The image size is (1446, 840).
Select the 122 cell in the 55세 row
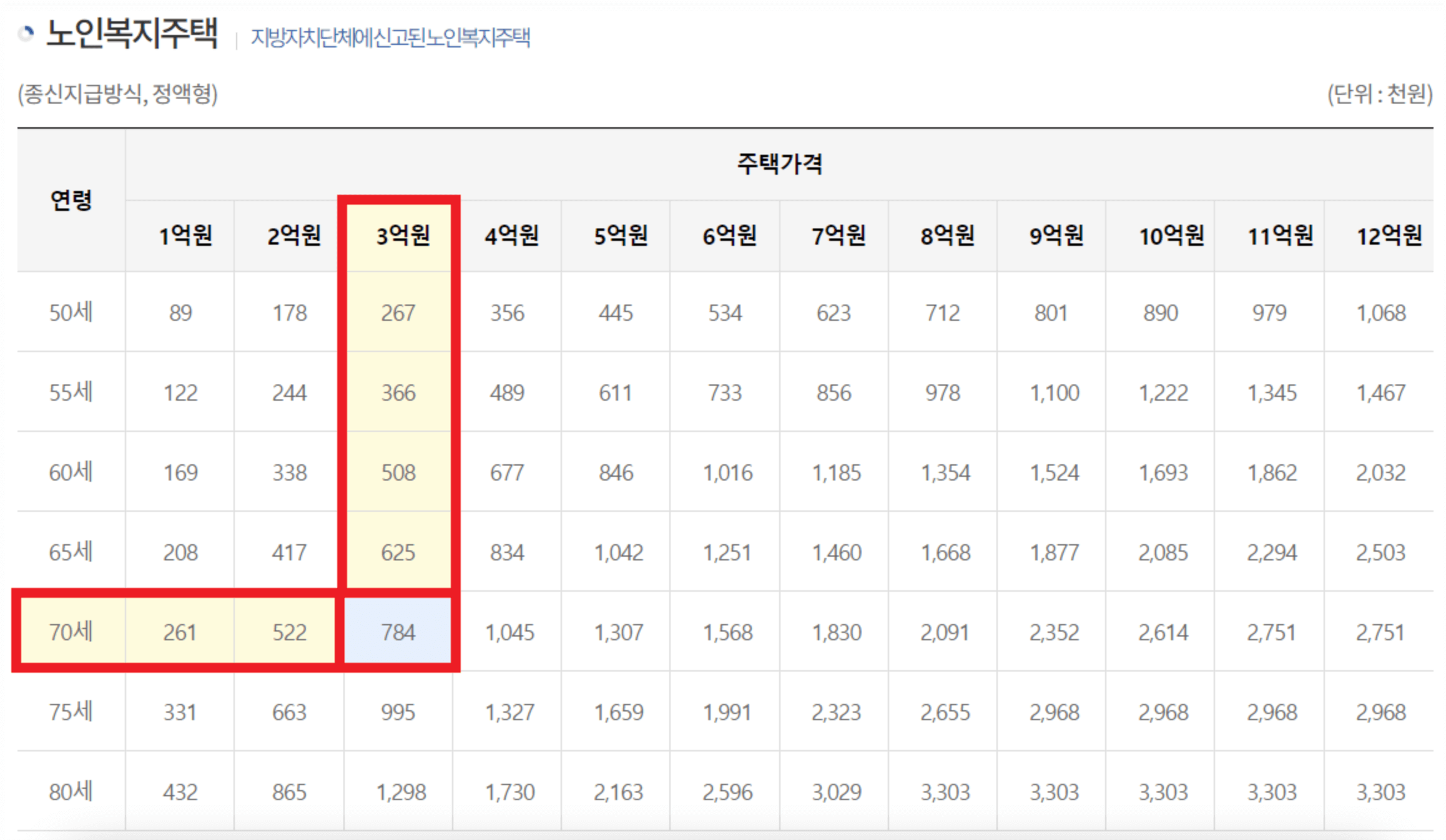coord(180,393)
